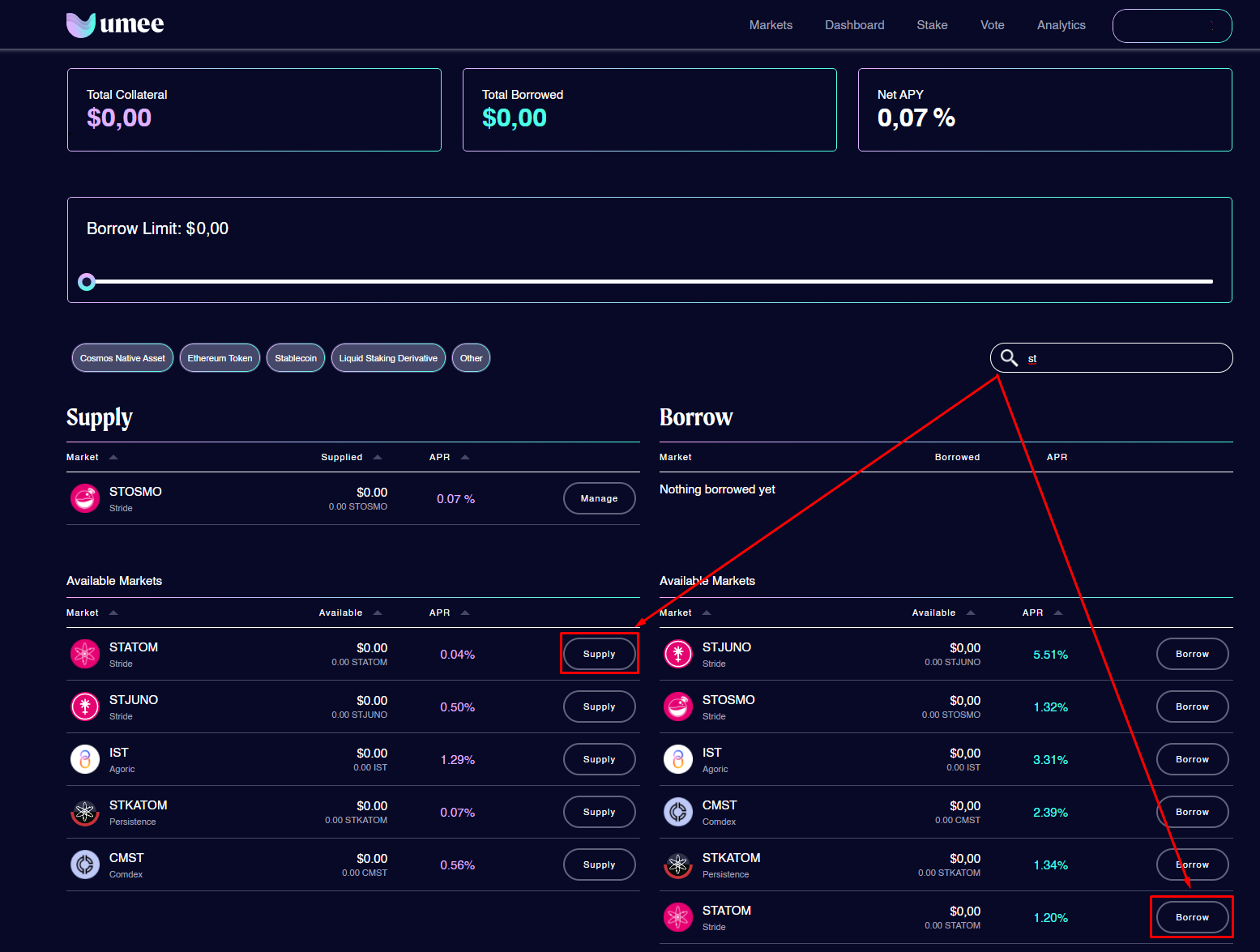Click Borrow for STKATOM
Screen dimensions: 1260x952
1193,864
